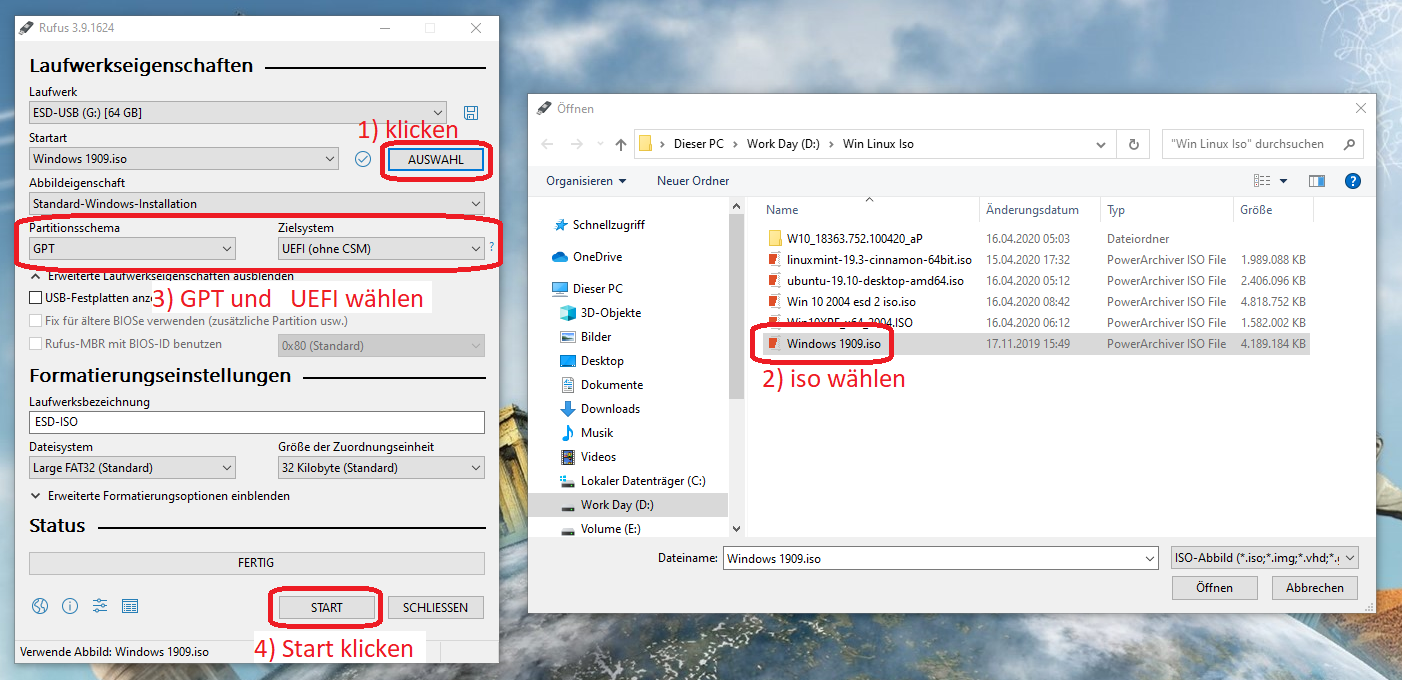Image resolution: width=1402 pixels, height=680 pixels.
Task: Click the SCHLIESSEN button in Rufus
Action: pyautogui.click(x=436, y=607)
